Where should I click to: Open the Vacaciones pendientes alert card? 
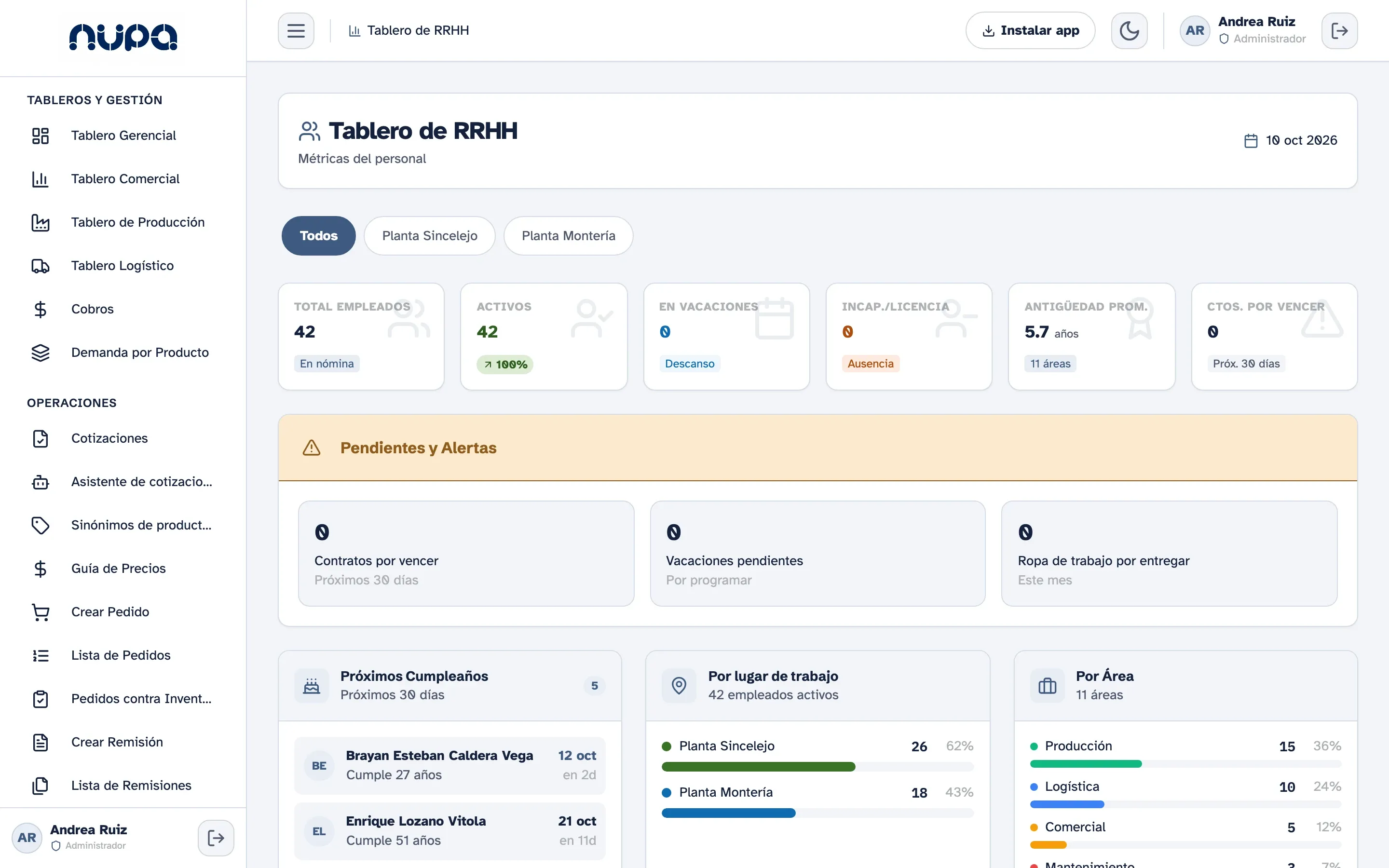817,554
